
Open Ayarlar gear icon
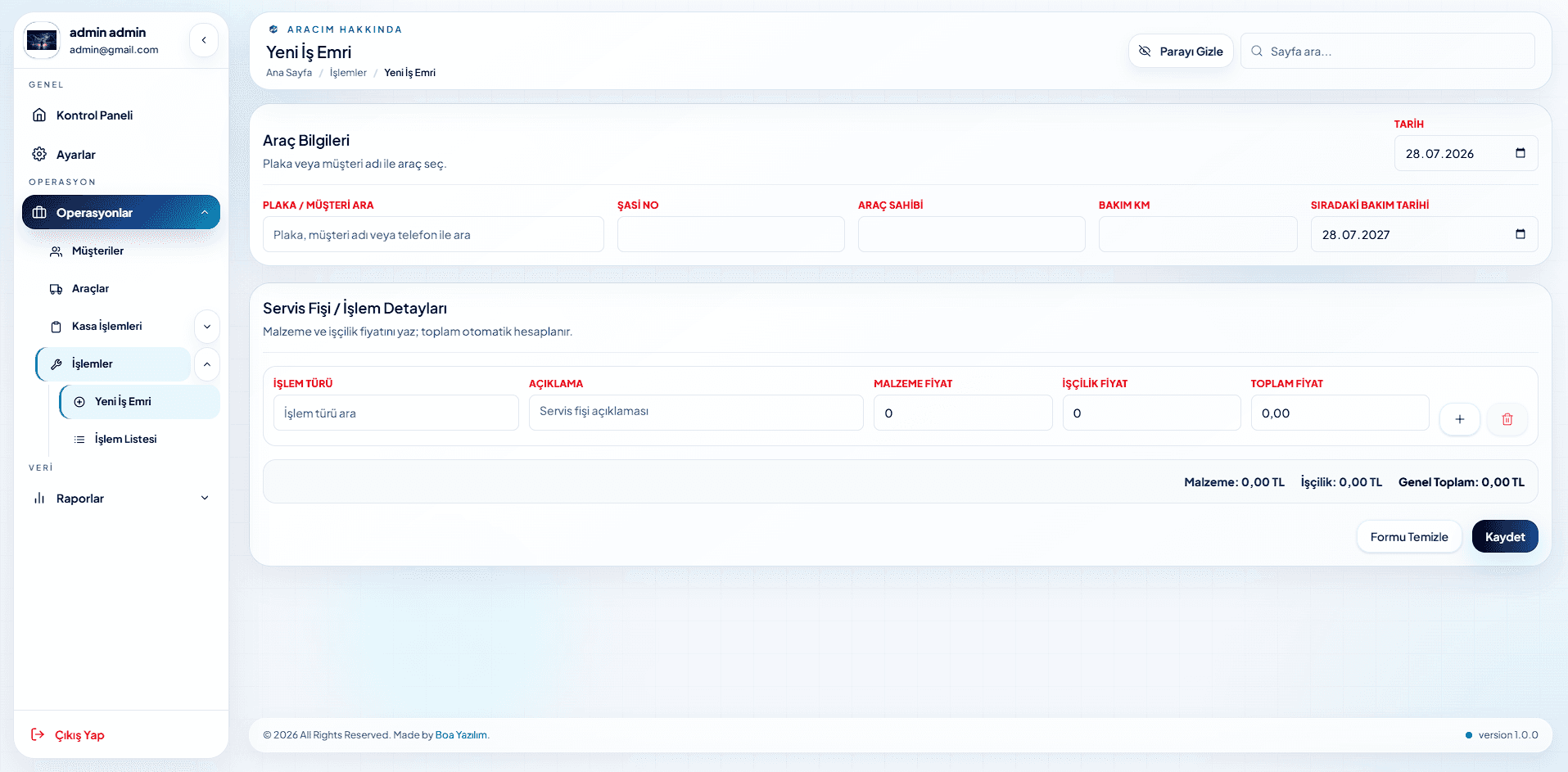click(39, 154)
